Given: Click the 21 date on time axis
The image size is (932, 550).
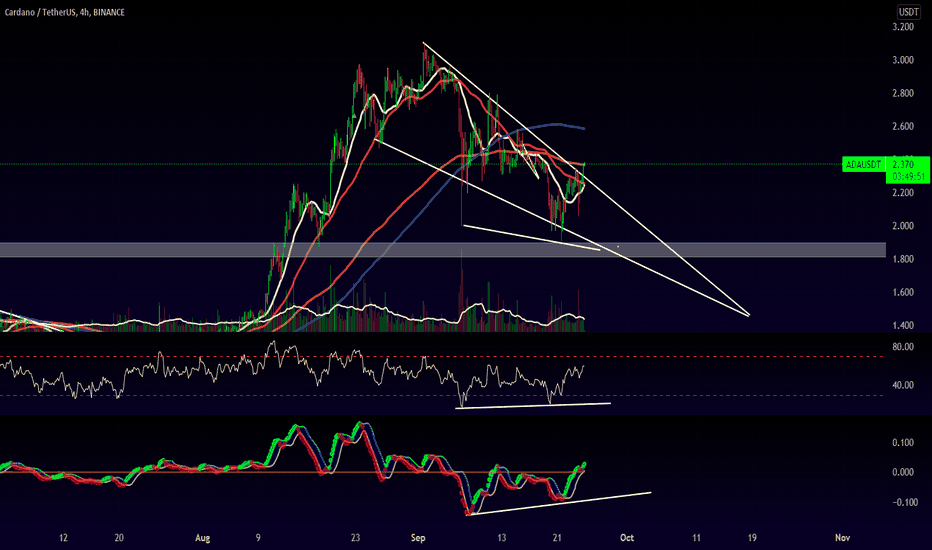Looking at the screenshot, I should pos(557,538).
